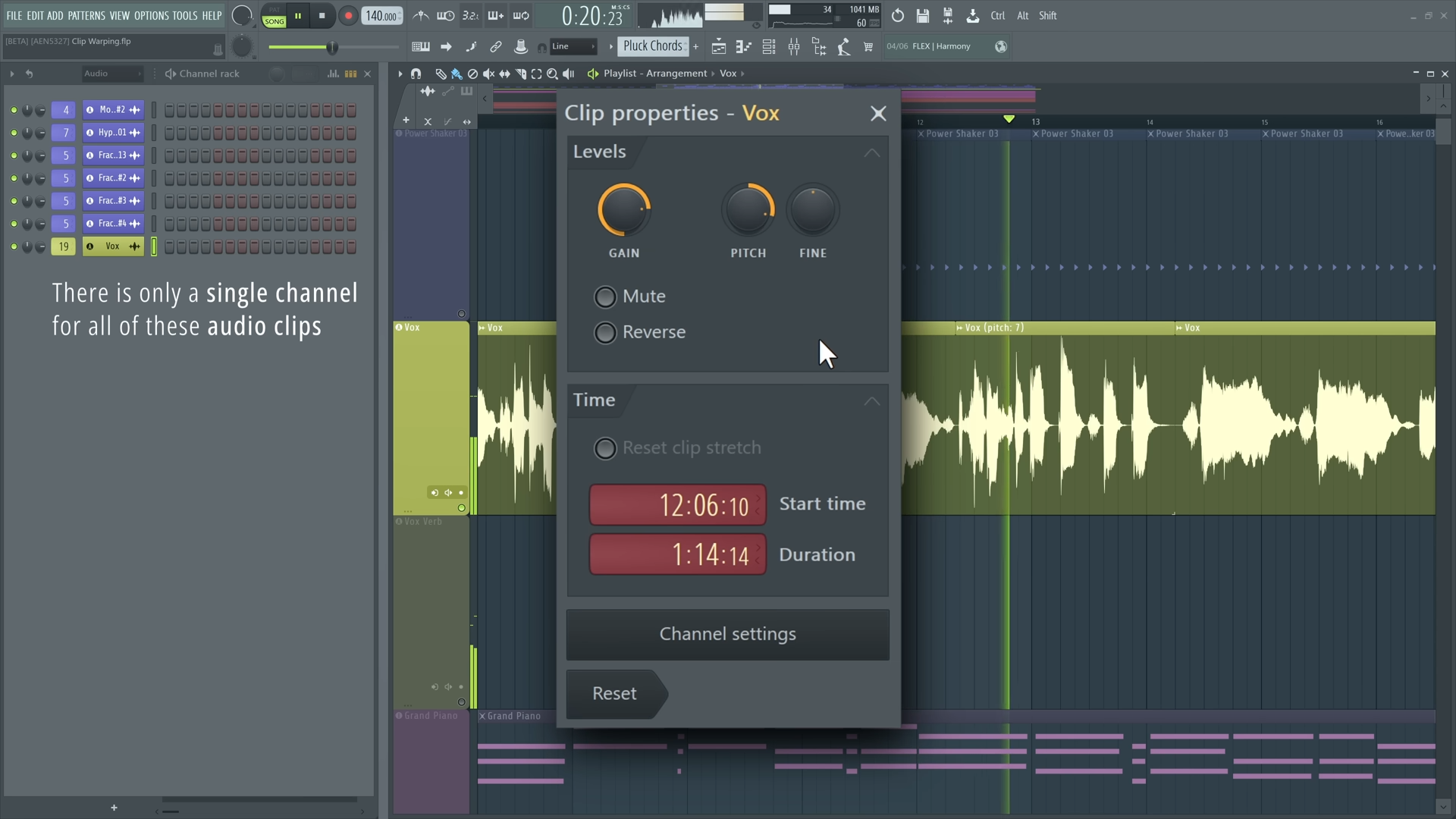Open the Arrangement breadcrumb selector
The width and height of the screenshot is (1456, 819).
pyautogui.click(x=676, y=74)
